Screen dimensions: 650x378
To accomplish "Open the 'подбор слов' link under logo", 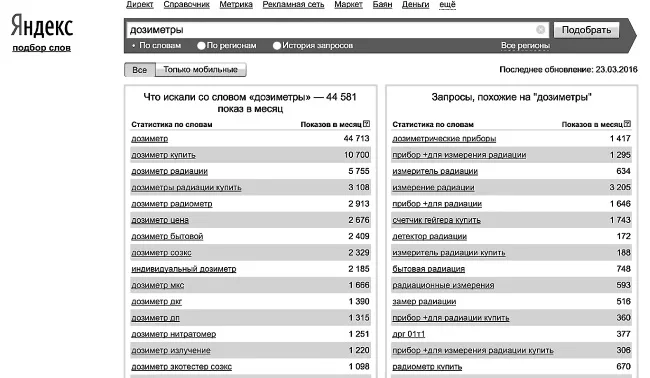I will click(41, 48).
